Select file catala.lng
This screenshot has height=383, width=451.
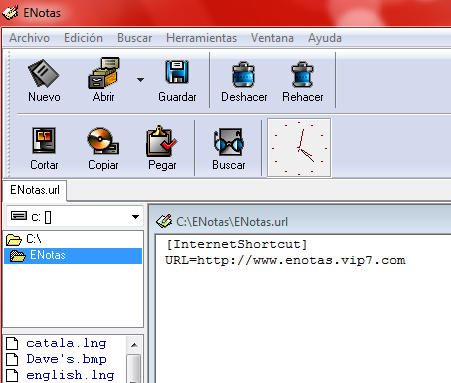(x=66, y=343)
